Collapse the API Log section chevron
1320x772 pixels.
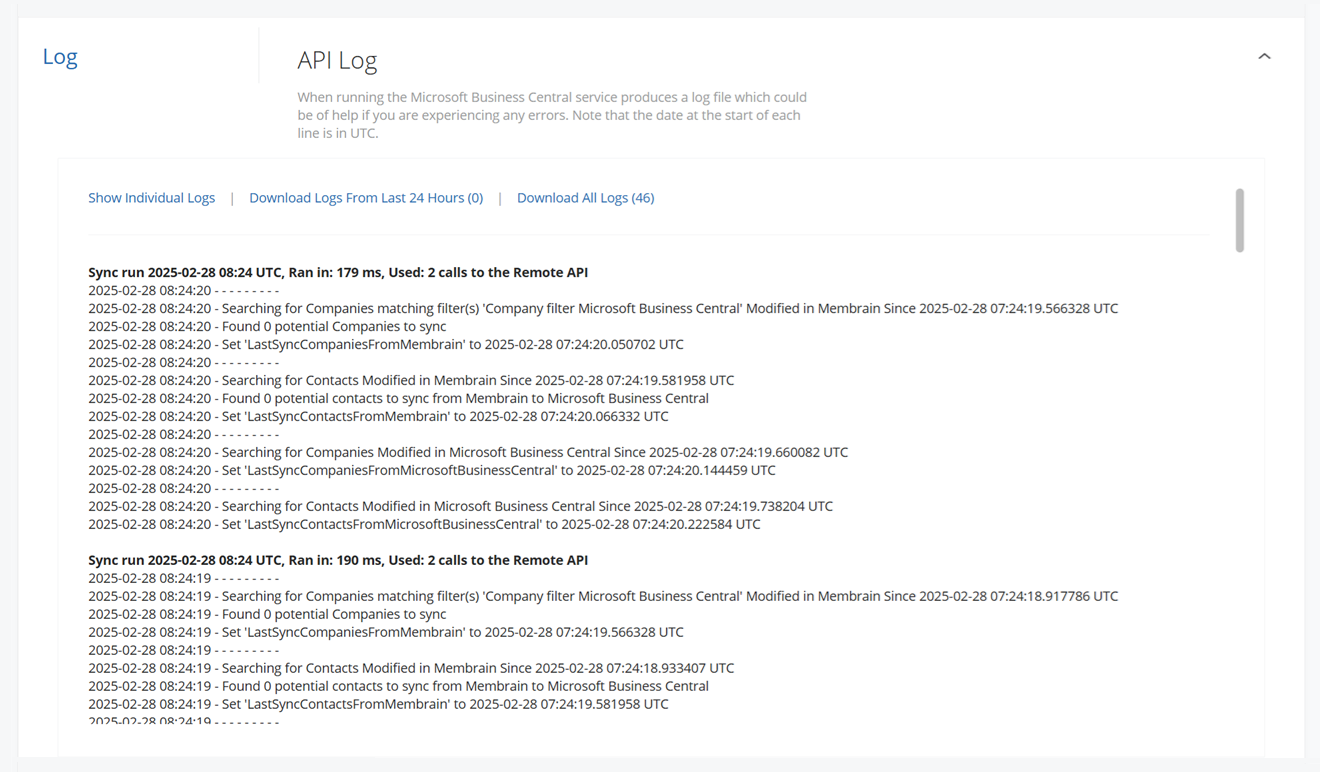[x=1264, y=57]
